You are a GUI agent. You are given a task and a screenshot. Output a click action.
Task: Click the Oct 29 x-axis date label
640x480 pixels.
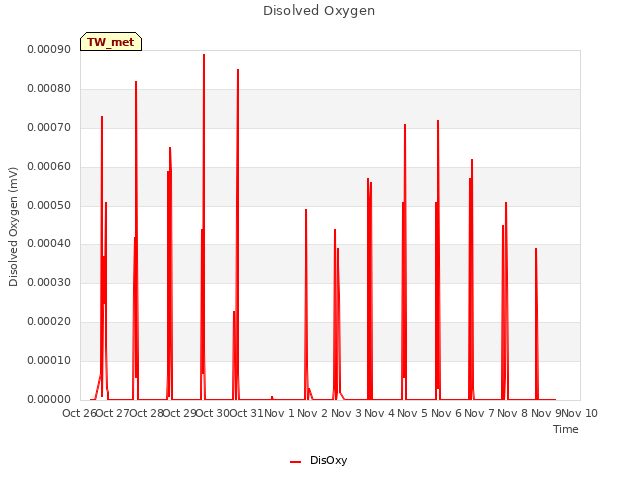(180, 413)
